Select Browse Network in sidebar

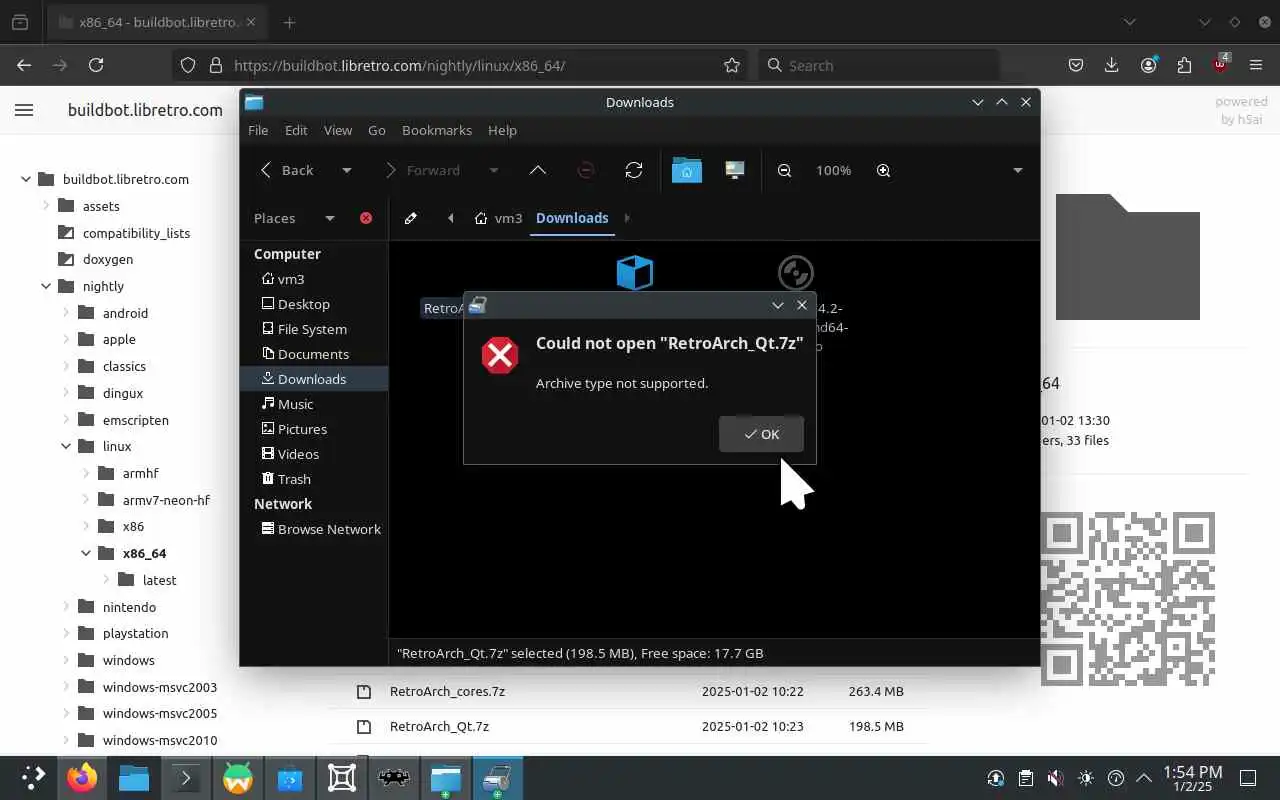pyautogui.click(x=313, y=529)
